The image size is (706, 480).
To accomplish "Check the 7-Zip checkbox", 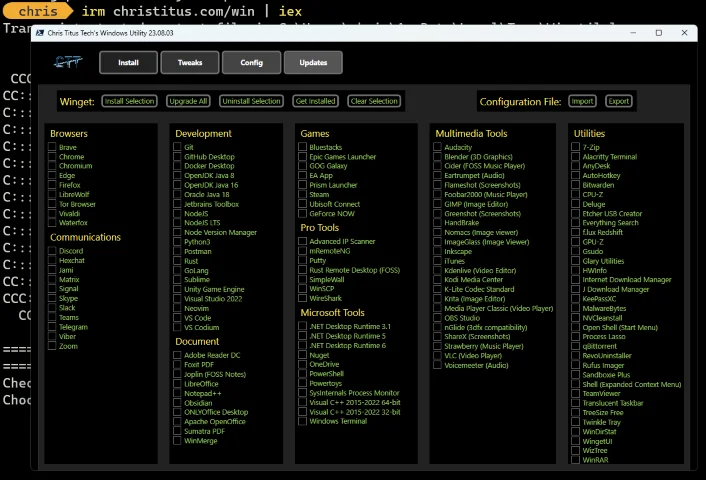I will pos(575,147).
